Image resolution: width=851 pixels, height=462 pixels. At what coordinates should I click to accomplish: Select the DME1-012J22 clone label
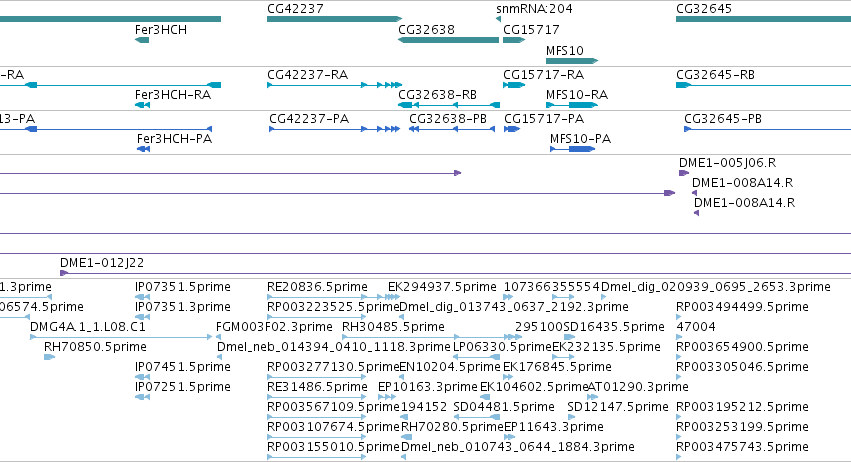pyautogui.click(x=102, y=263)
